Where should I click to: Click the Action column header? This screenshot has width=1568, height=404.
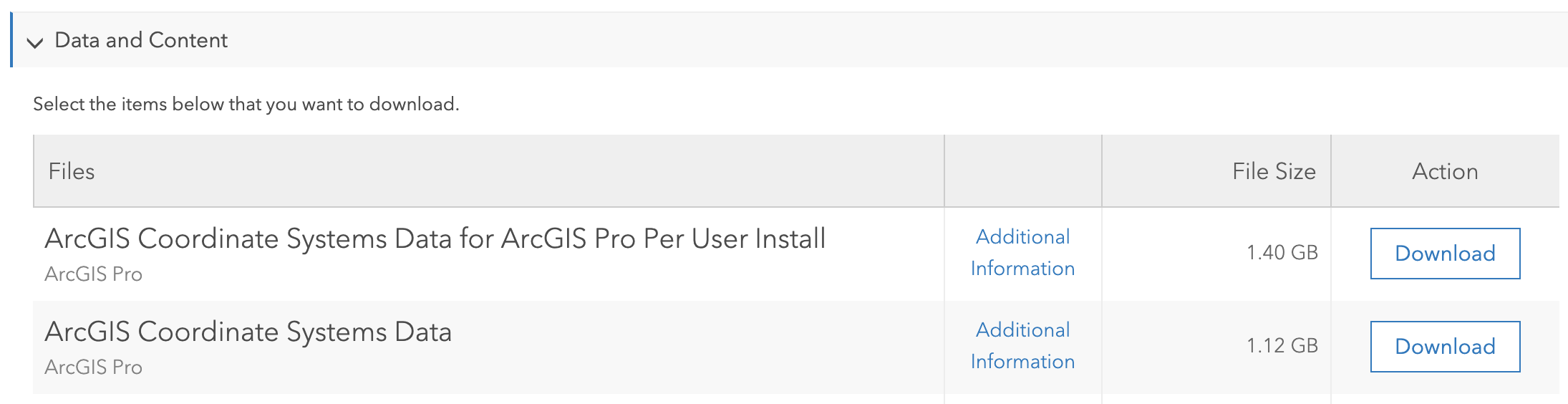tap(1445, 172)
